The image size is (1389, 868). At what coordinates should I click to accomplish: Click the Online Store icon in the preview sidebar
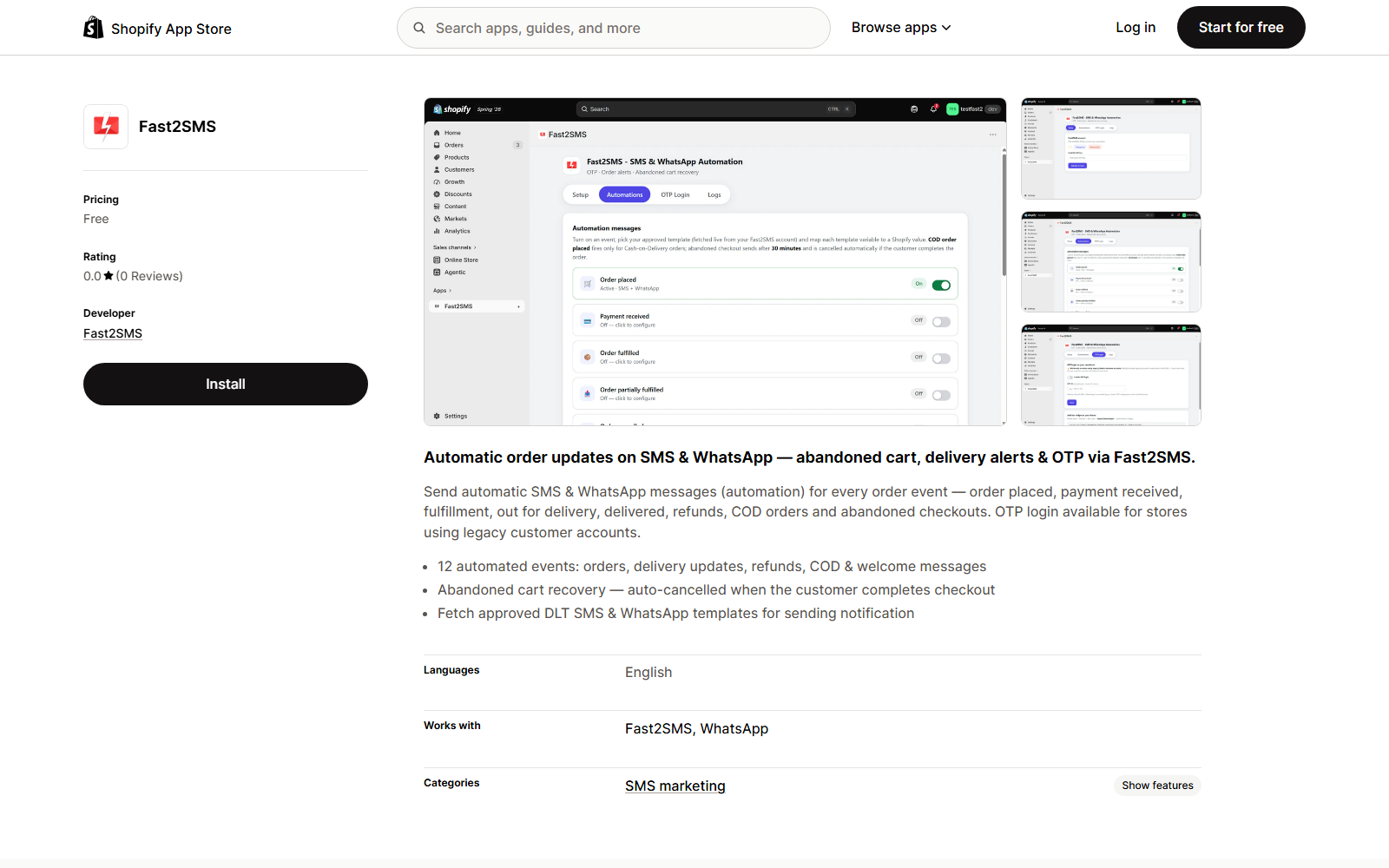437,260
